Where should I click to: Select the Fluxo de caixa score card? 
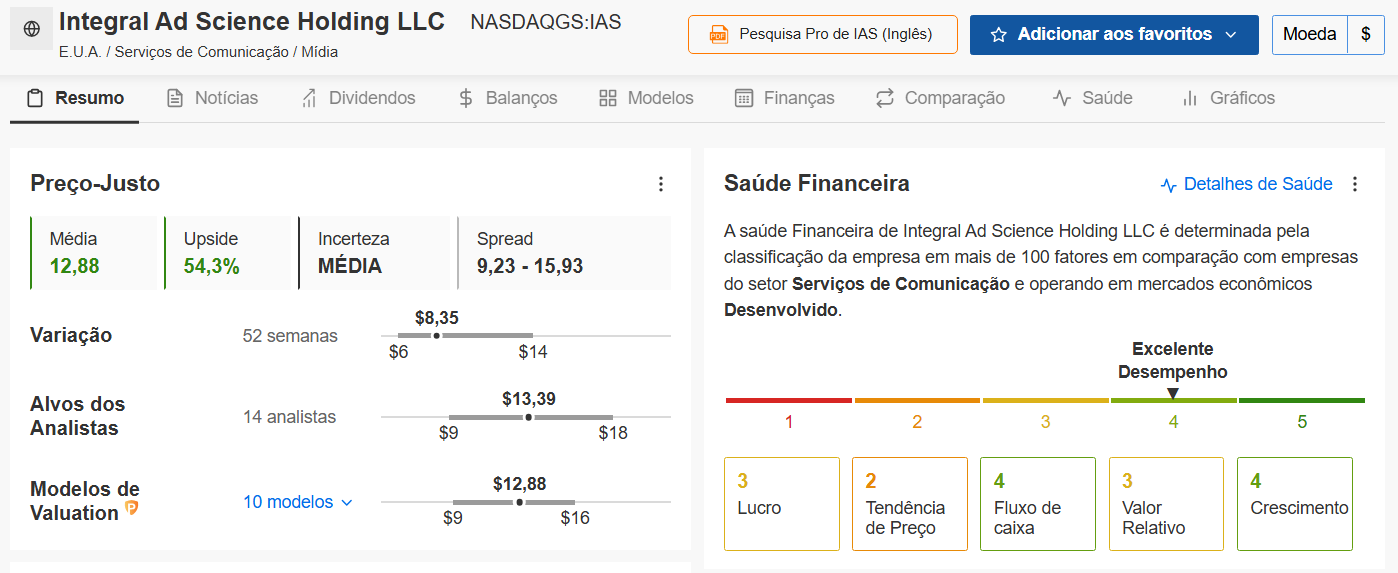click(1038, 504)
